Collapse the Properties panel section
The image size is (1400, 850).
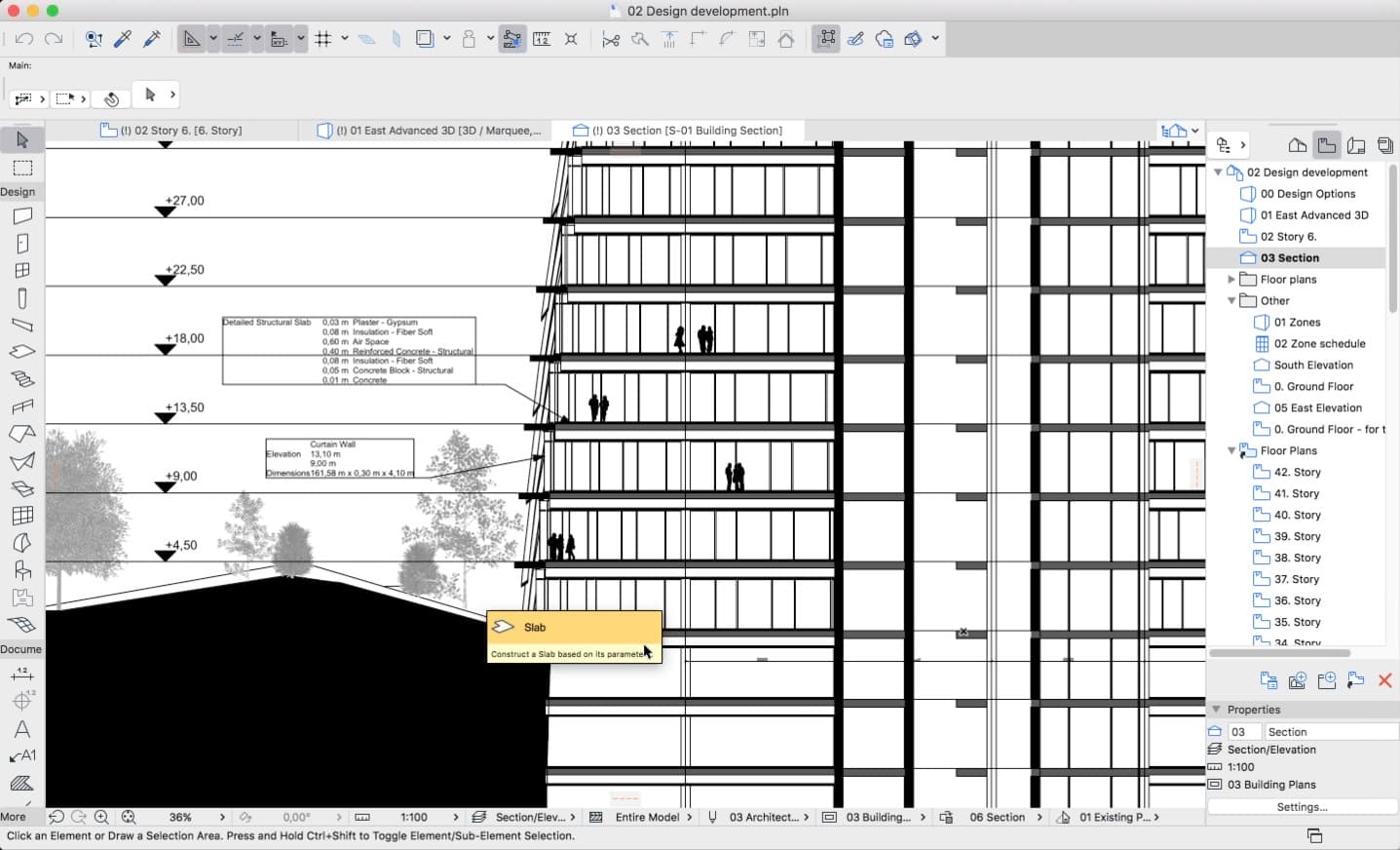[x=1216, y=710]
